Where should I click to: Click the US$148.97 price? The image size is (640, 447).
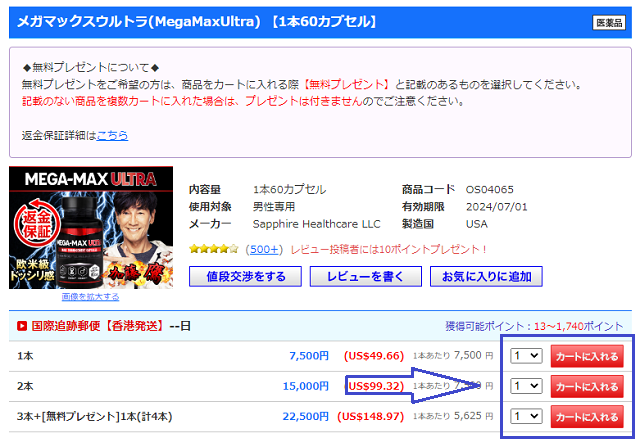pyautogui.click(x=371, y=416)
